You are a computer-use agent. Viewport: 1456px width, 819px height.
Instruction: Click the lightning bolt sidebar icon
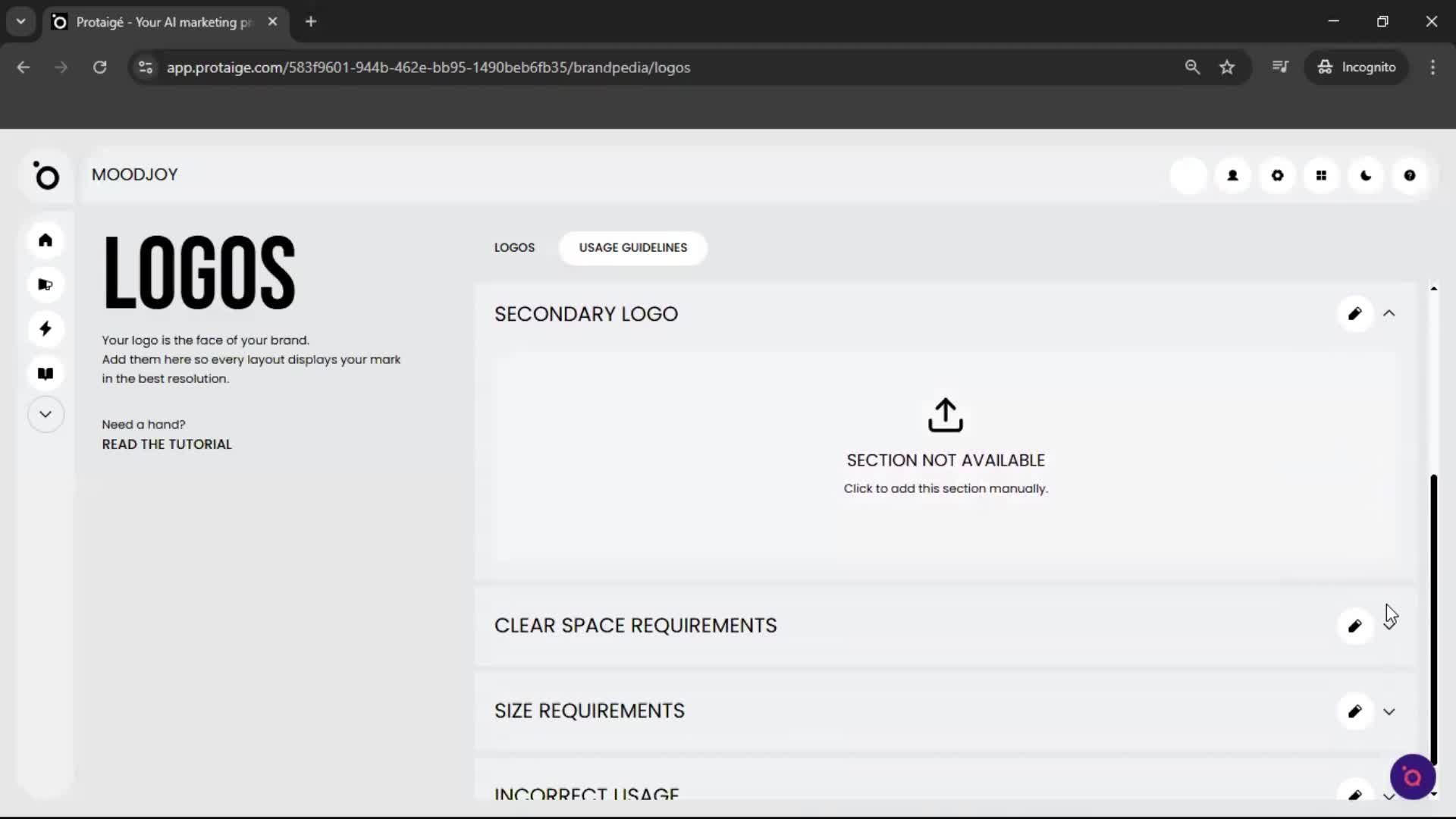click(x=45, y=328)
